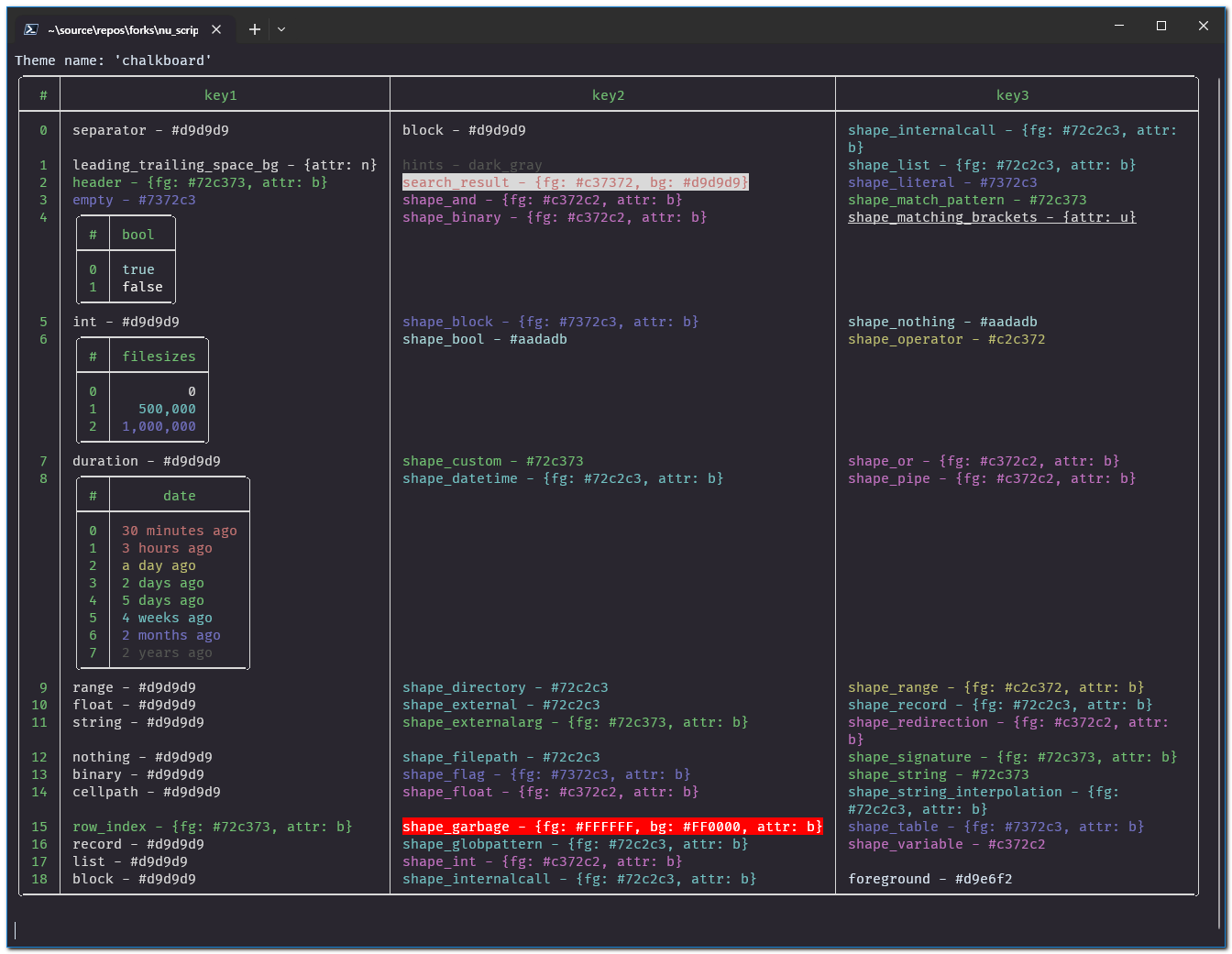Click the key2 column header

pos(609,95)
